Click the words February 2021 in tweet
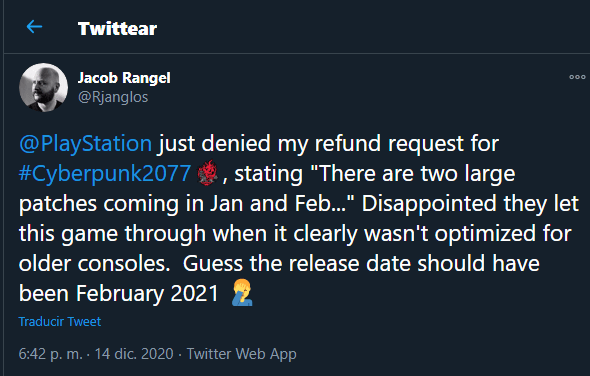Image resolution: width=590 pixels, height=376 pixels. [x=147, y=294]
